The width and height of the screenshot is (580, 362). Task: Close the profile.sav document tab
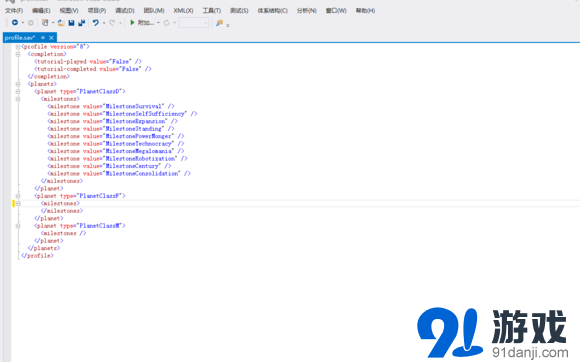point(51,38)
